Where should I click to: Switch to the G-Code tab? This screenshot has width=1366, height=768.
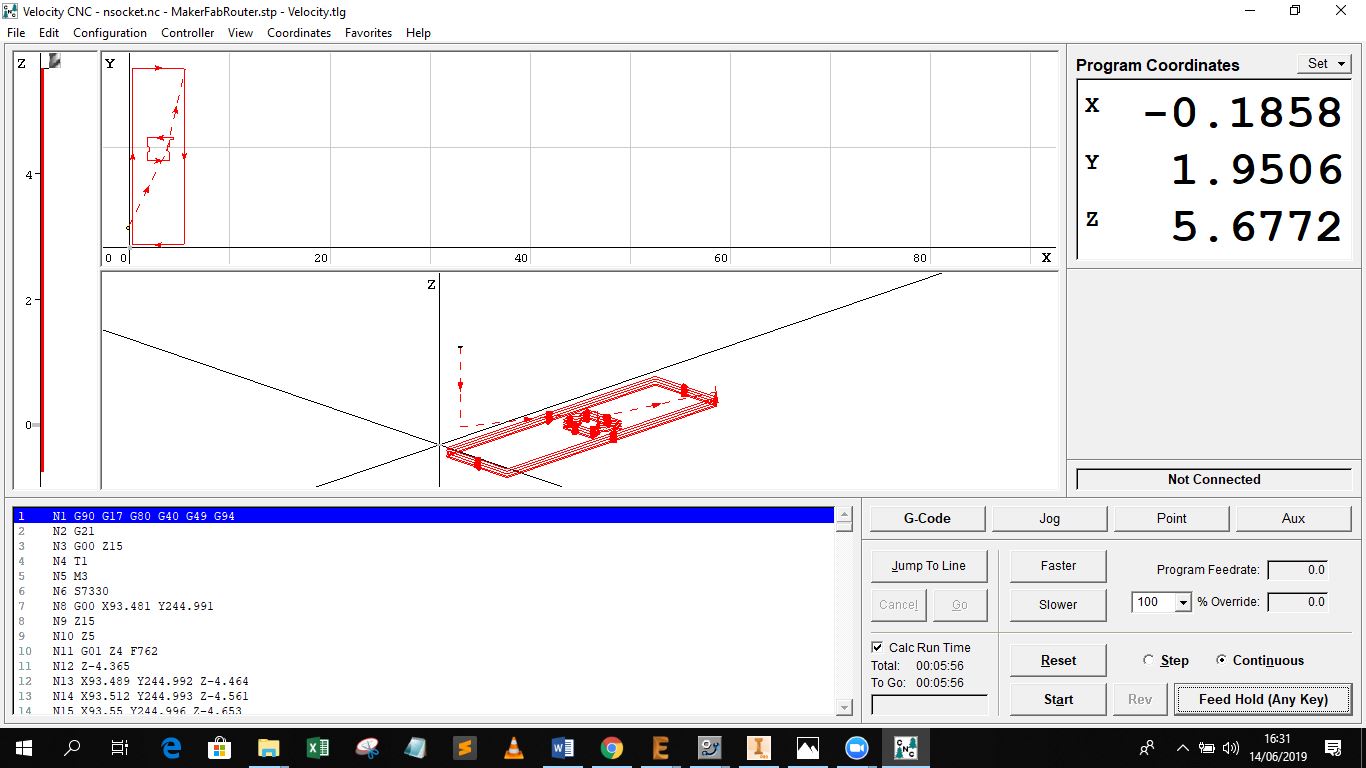tap(927, 518)
